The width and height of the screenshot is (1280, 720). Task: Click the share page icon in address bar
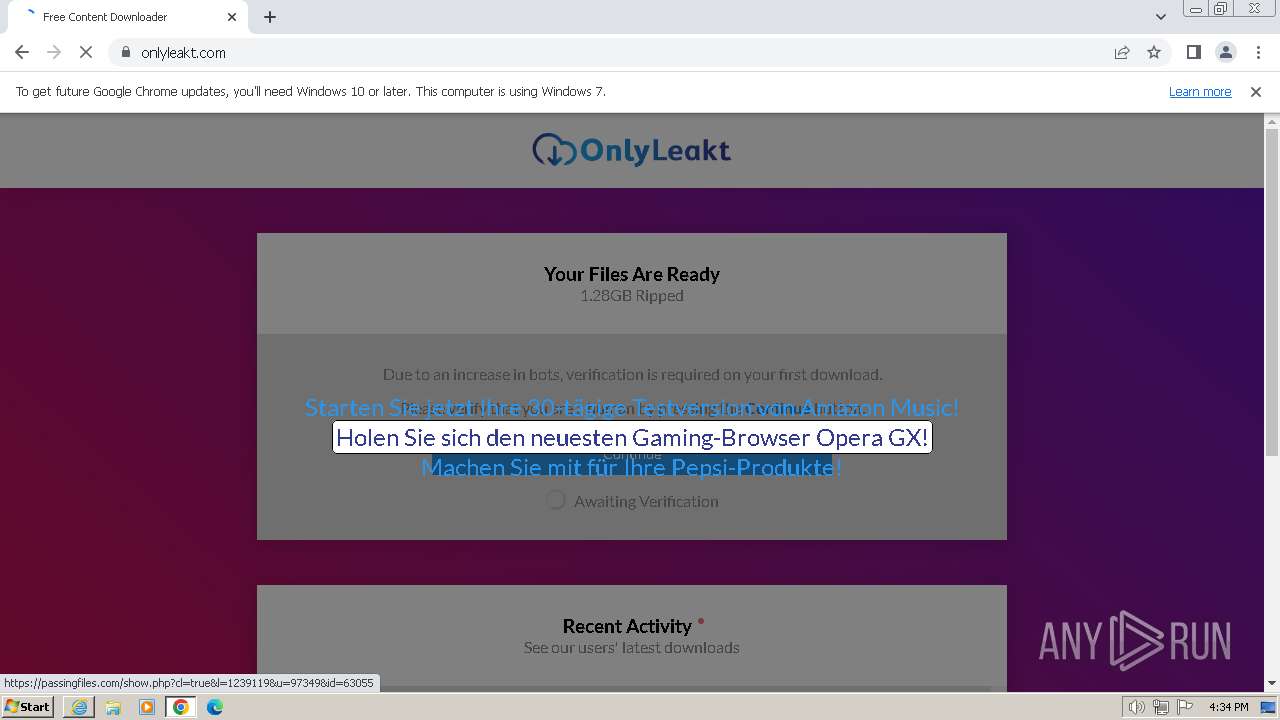coord(1122,52)
